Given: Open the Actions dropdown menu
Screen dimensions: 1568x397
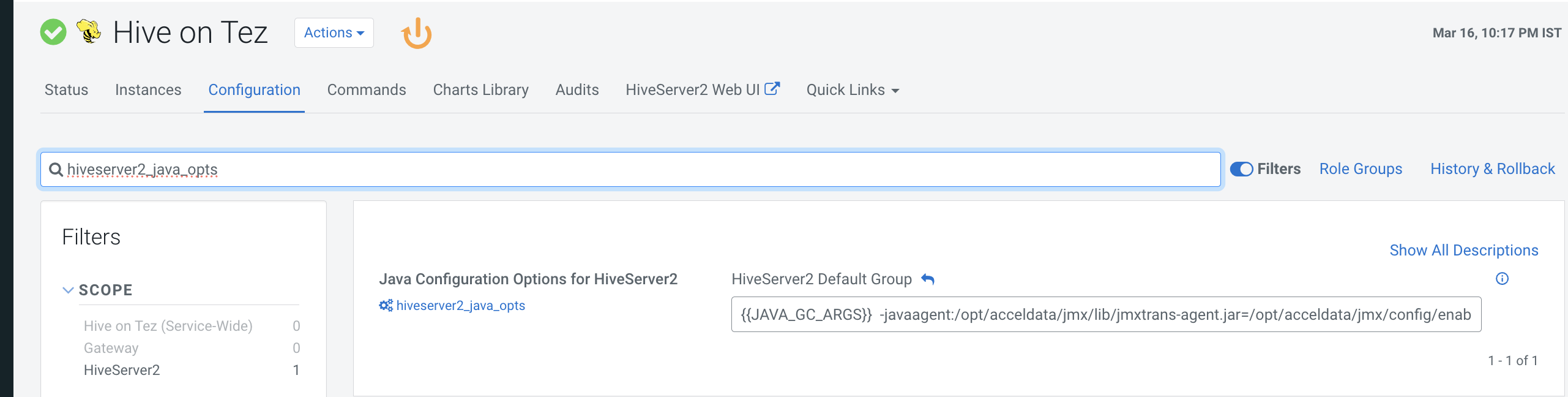Looking at the screenshot, I should tap(334, 33).
